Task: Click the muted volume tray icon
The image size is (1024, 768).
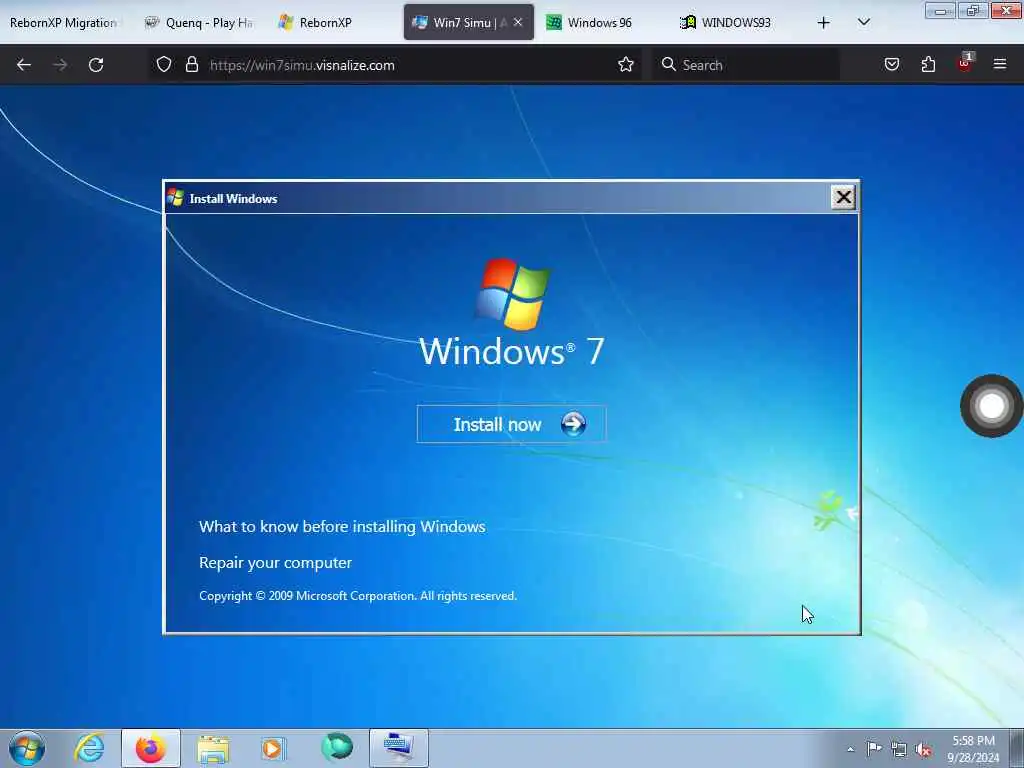Action: point(923,750)
